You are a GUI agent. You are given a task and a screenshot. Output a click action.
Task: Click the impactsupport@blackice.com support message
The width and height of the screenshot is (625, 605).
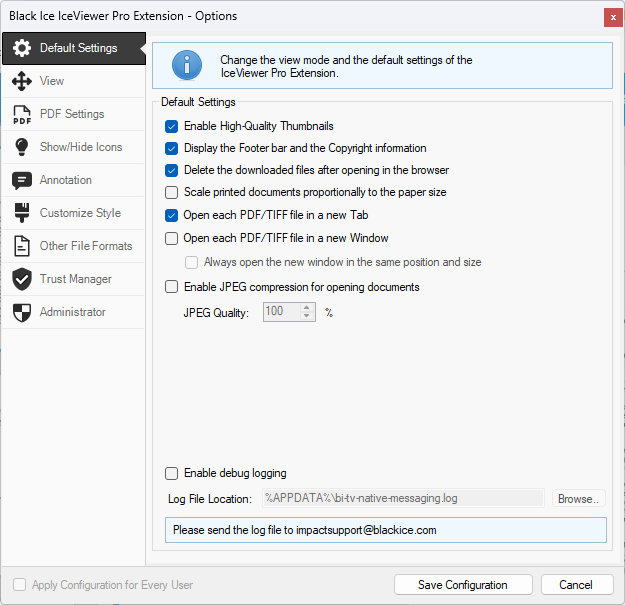(x=385, y=530)
